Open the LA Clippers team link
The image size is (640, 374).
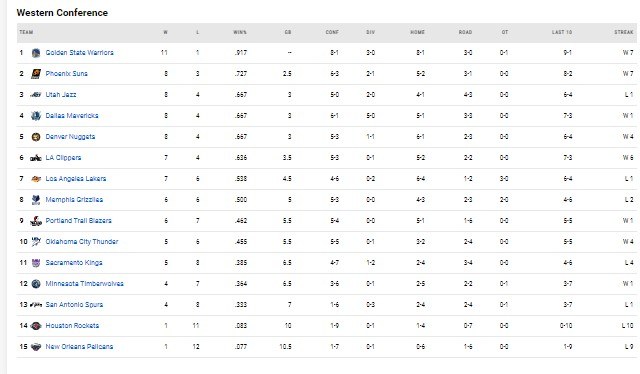pyautogui.click(x=63, y=158)
